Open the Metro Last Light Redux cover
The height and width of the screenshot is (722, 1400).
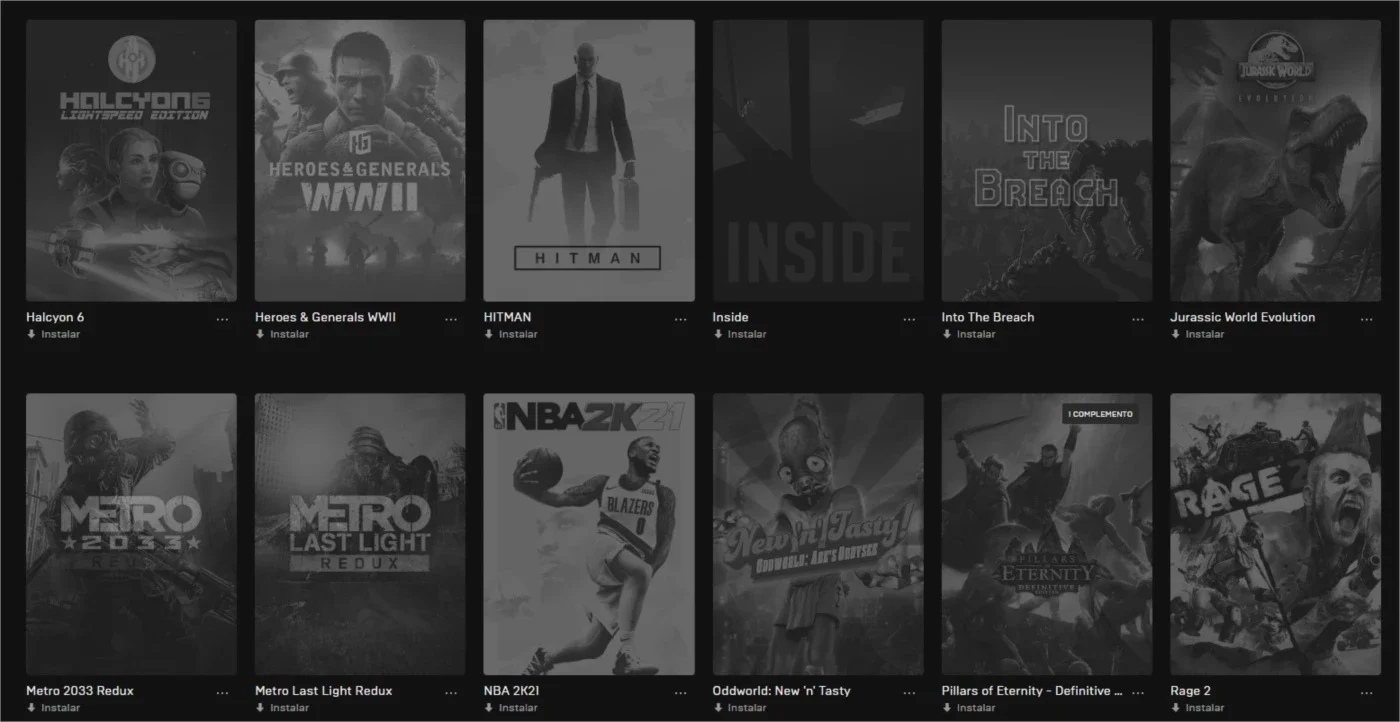[360, 534]
